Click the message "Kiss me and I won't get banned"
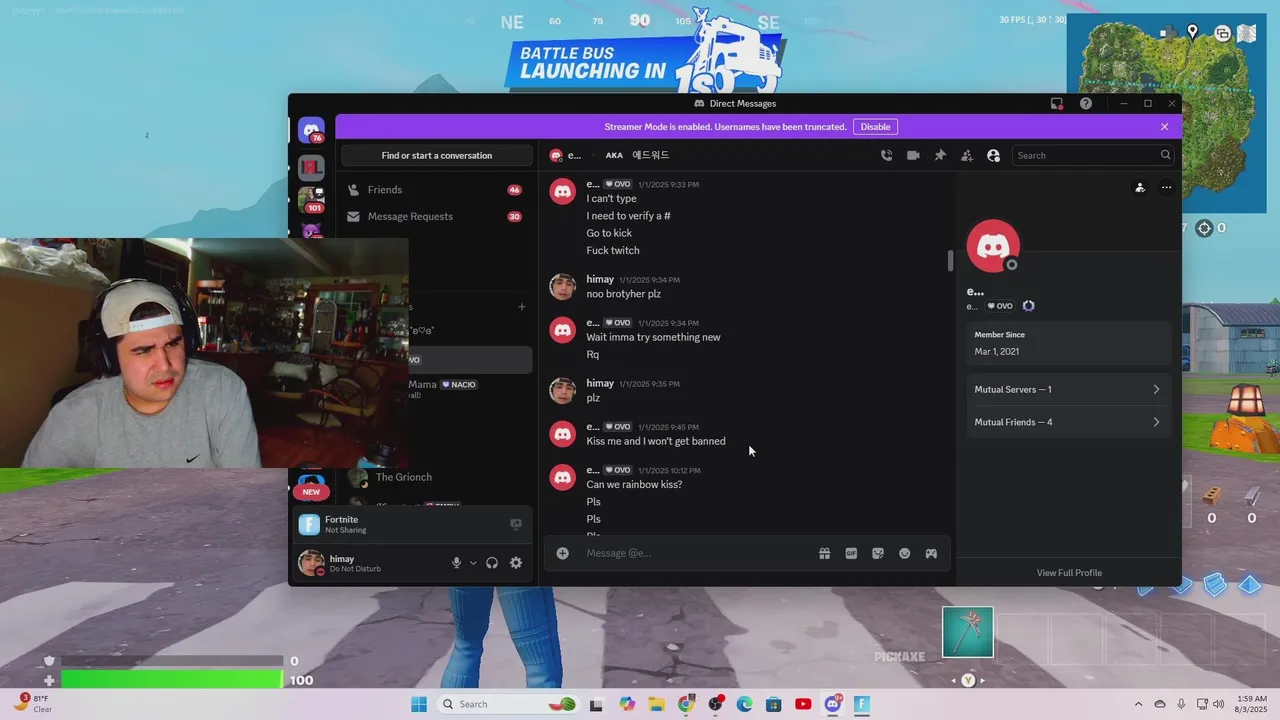The width and height of the screenshot is (1280, 720). point(656,441)
